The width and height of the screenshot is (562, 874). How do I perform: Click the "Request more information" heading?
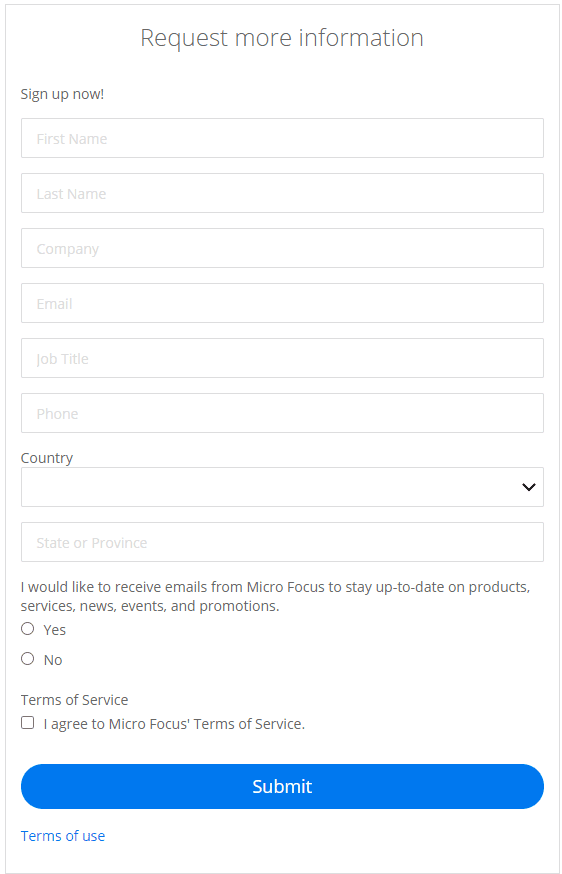(282, 37)
